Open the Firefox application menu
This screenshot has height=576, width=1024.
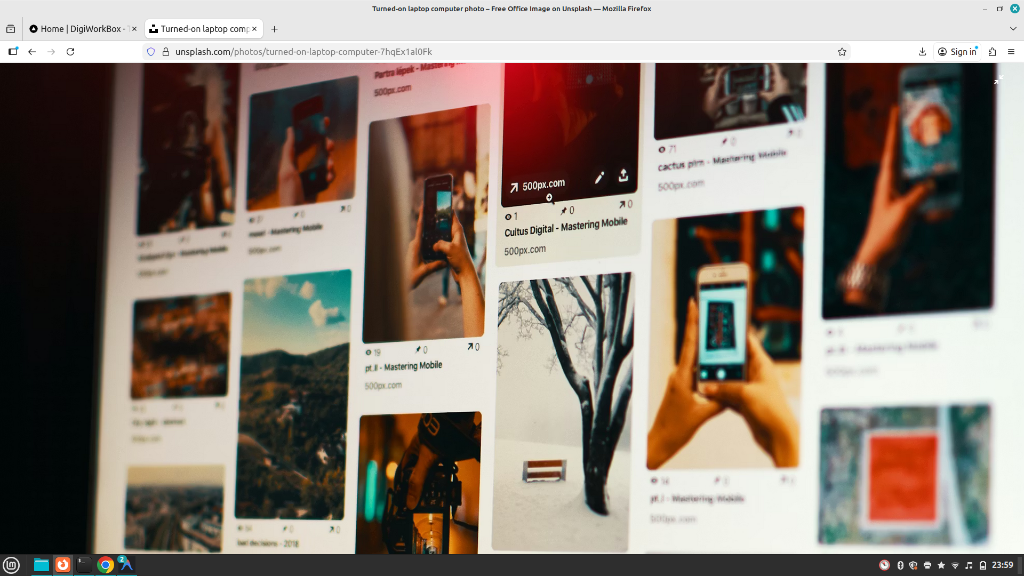point(1011,51)
